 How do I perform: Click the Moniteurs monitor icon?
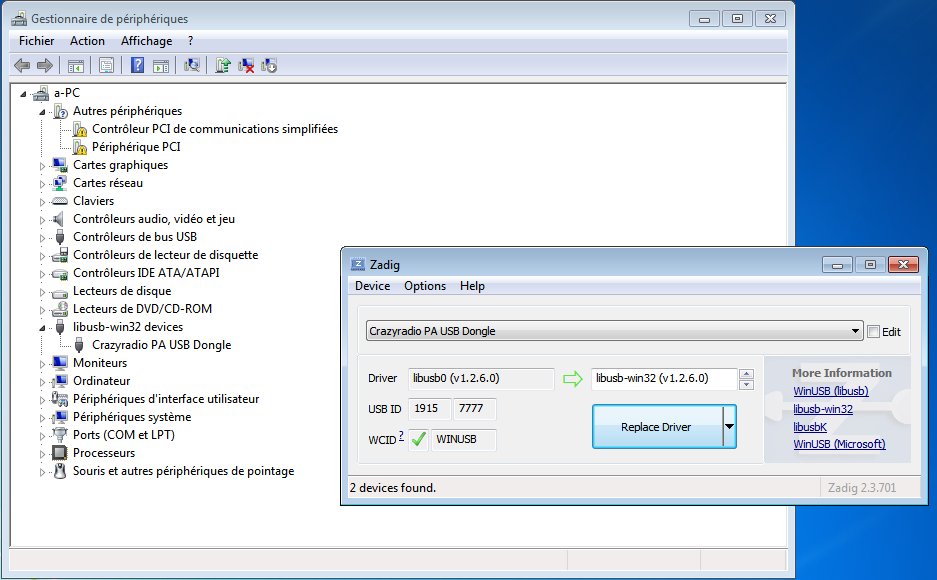60,363
